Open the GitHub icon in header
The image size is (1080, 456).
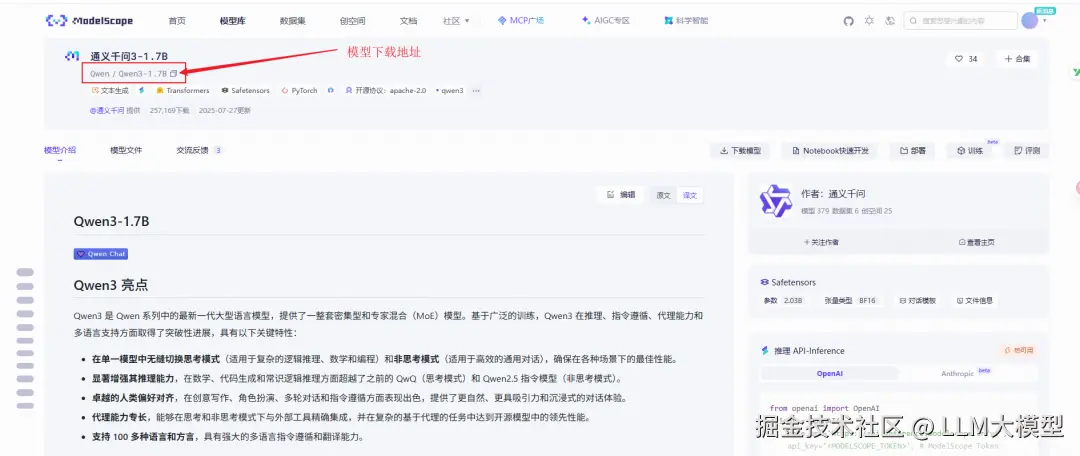[849, 21]
